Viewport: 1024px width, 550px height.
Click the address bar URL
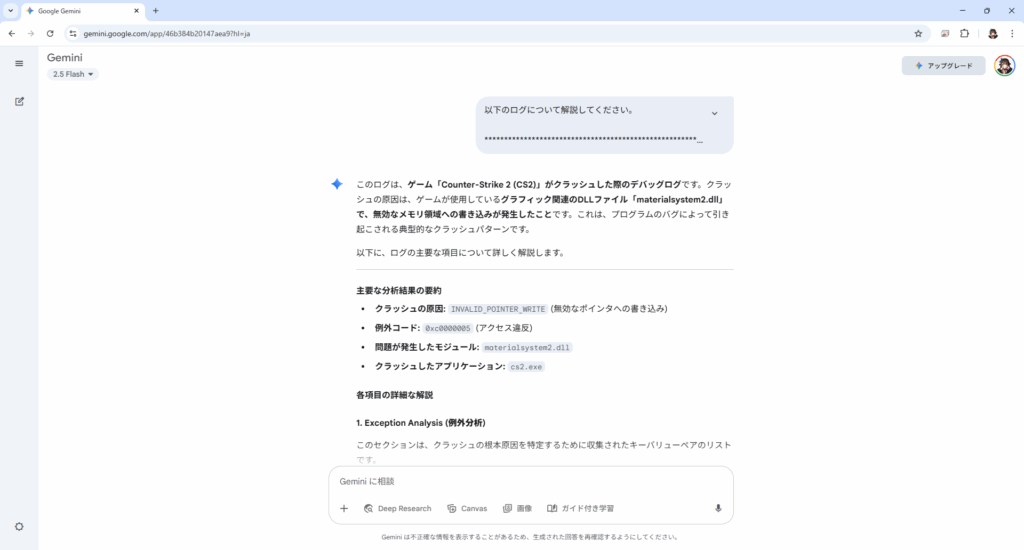coord(167,33)
